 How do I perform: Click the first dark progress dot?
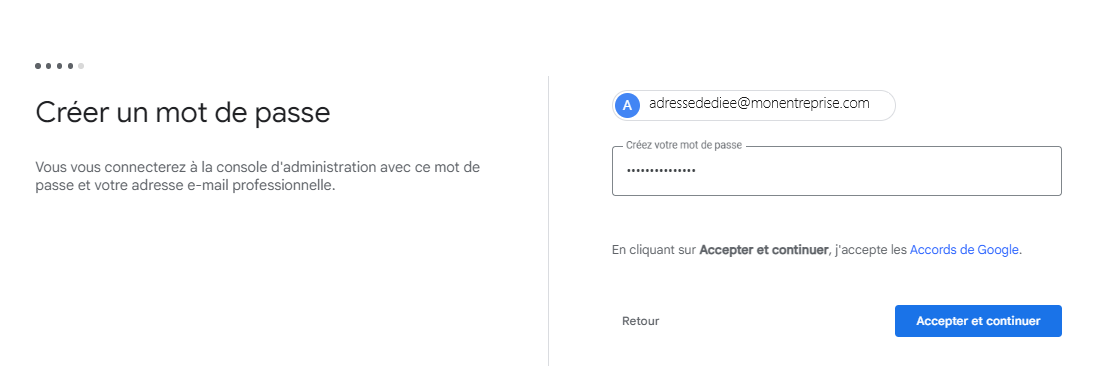38,66
